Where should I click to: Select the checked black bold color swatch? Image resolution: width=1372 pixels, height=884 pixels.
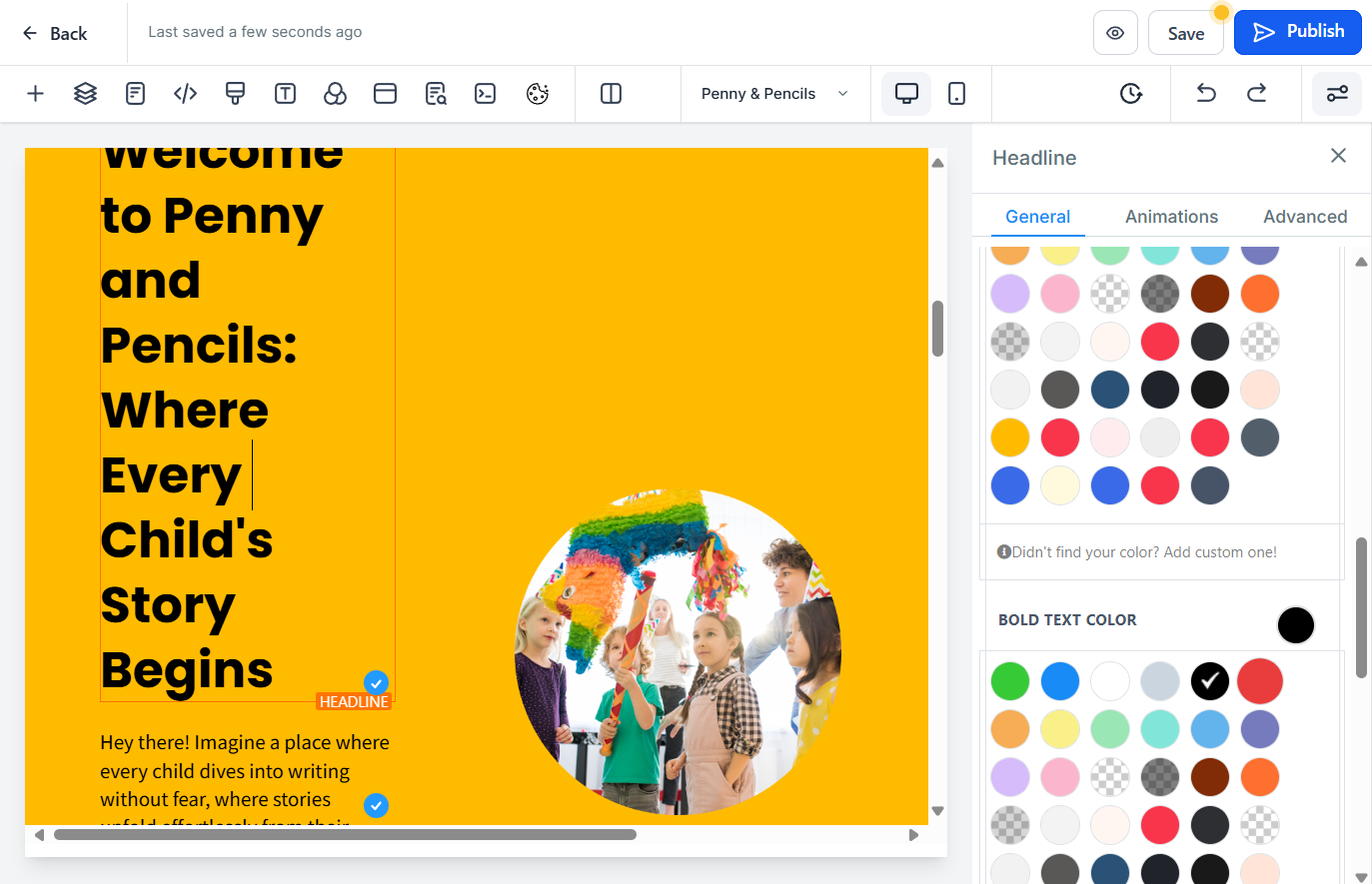[x=1210, y=681]
